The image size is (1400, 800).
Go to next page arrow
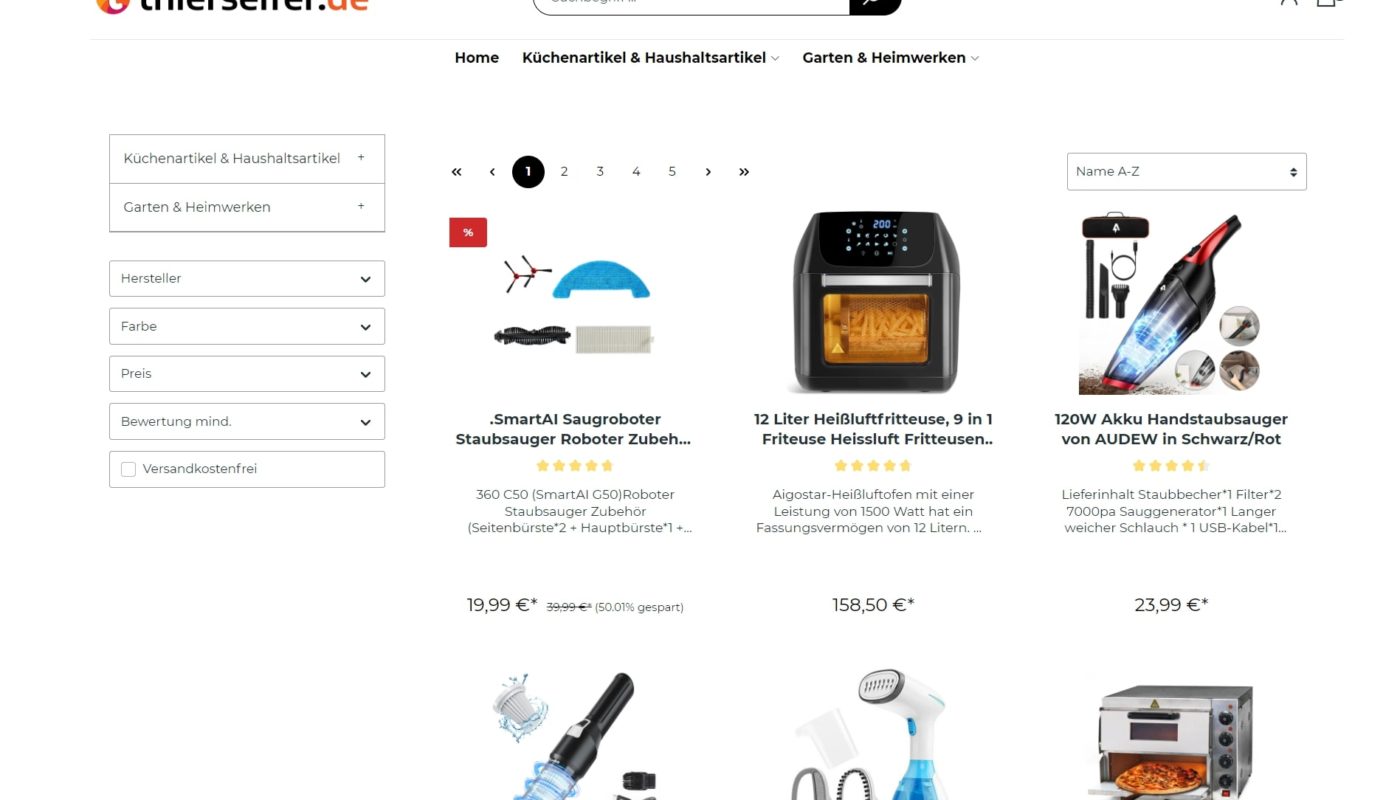pos(708,172)
